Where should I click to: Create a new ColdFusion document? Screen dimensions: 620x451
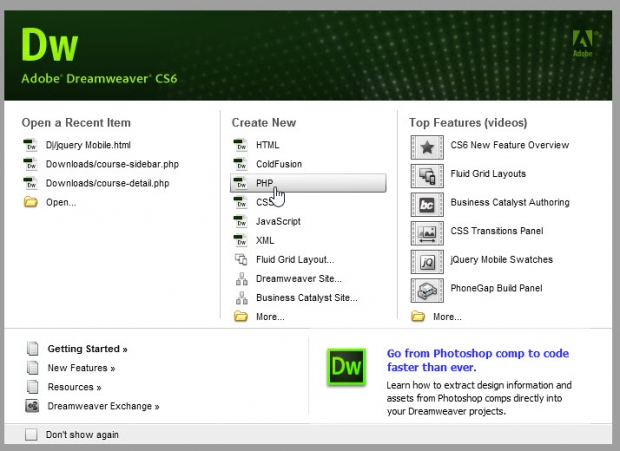[x=279, y=164]
